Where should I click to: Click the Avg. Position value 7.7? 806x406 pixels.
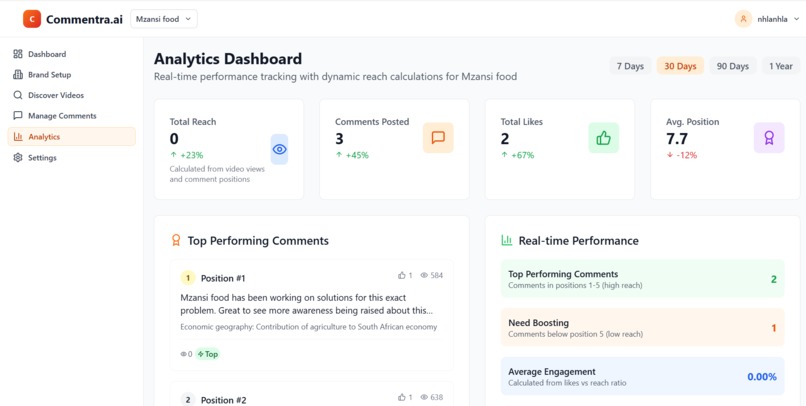[676, 139]
